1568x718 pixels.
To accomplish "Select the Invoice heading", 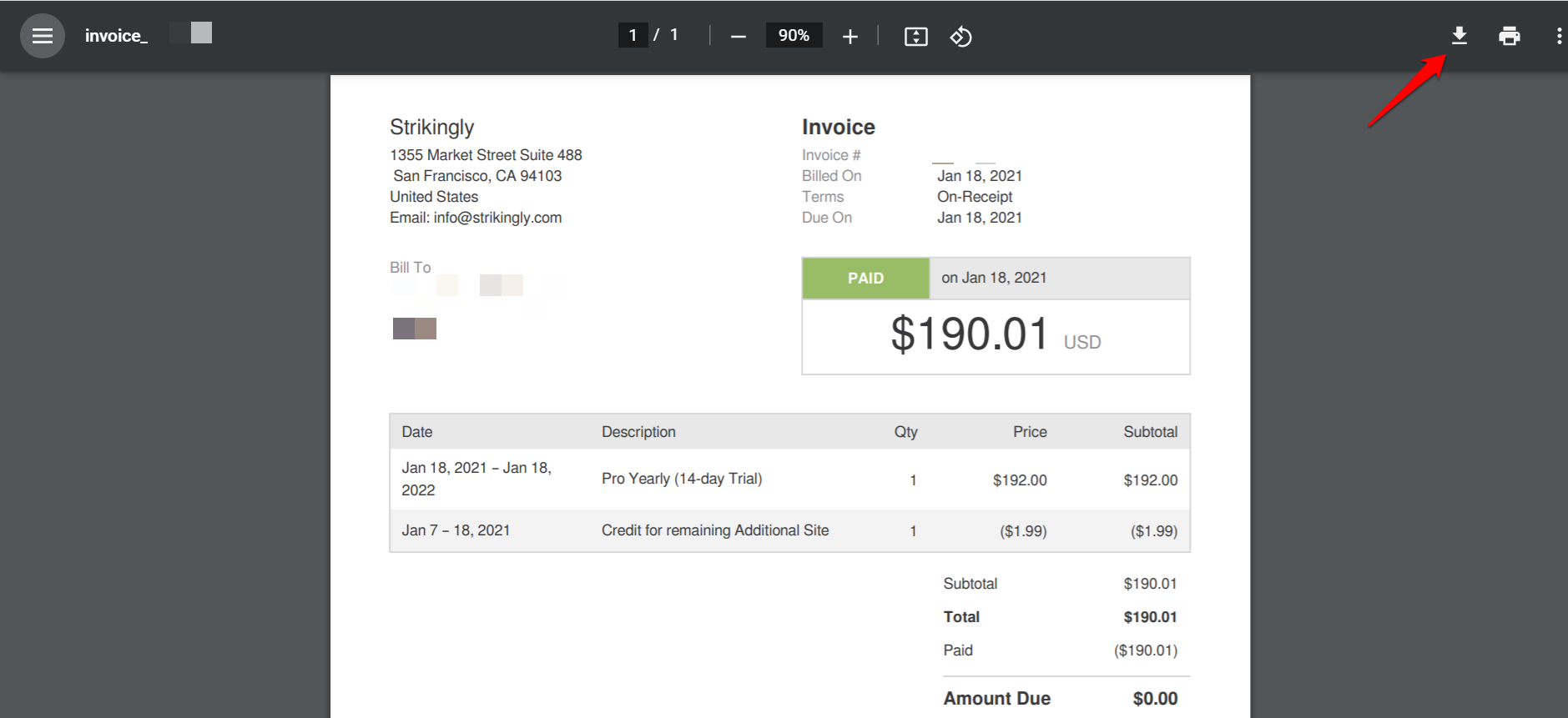I will [839, 127].
